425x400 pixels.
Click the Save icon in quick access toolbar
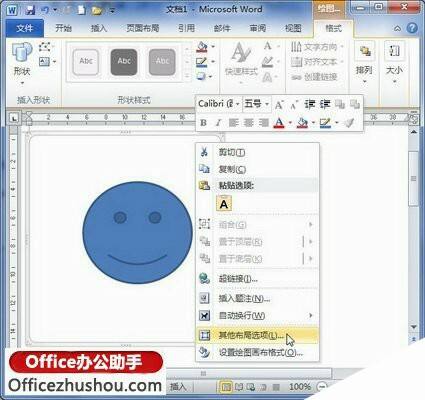(x=30, y=10)
